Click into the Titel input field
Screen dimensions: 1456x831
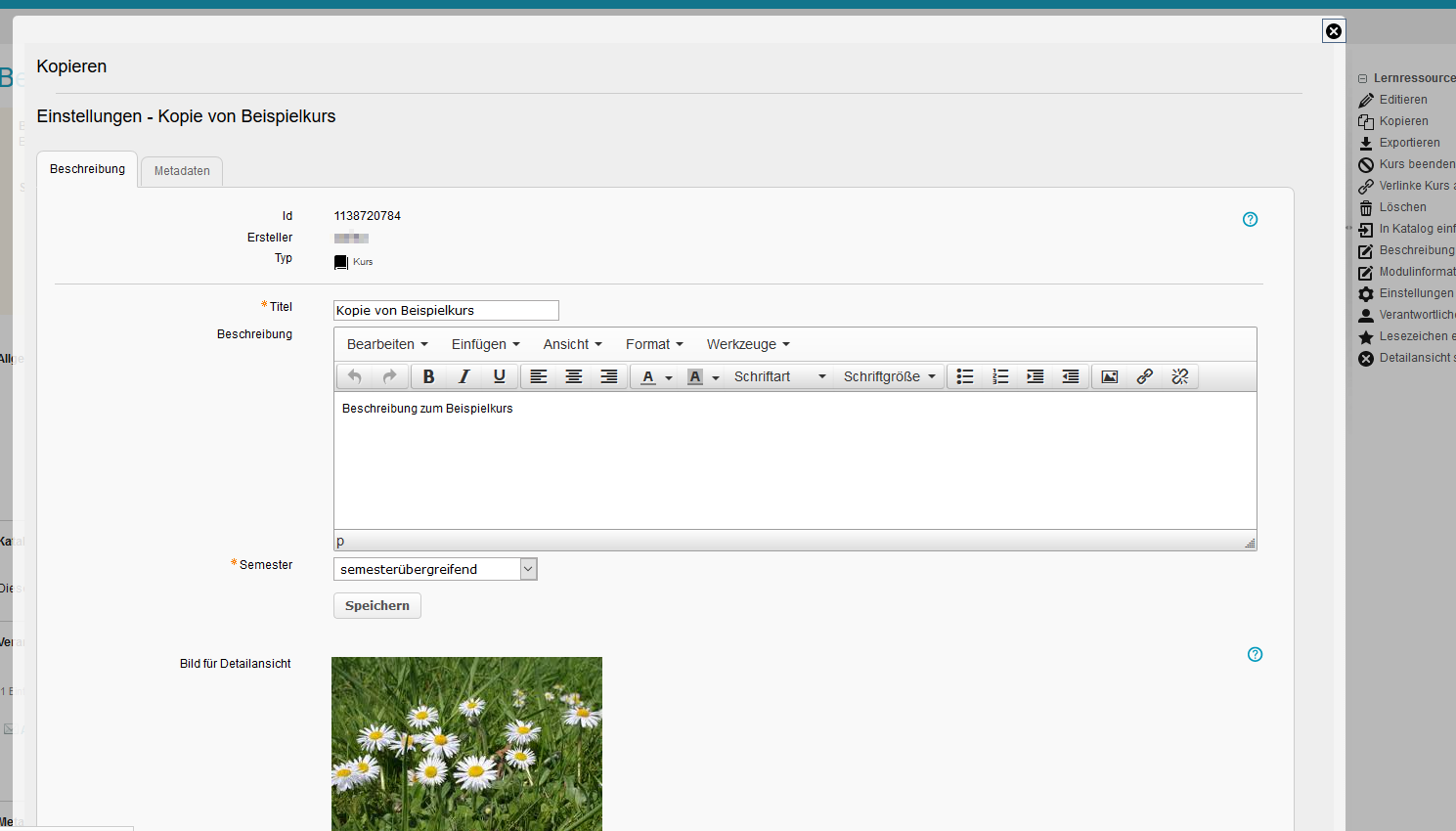pyautogui.click(x=446, y=311)
